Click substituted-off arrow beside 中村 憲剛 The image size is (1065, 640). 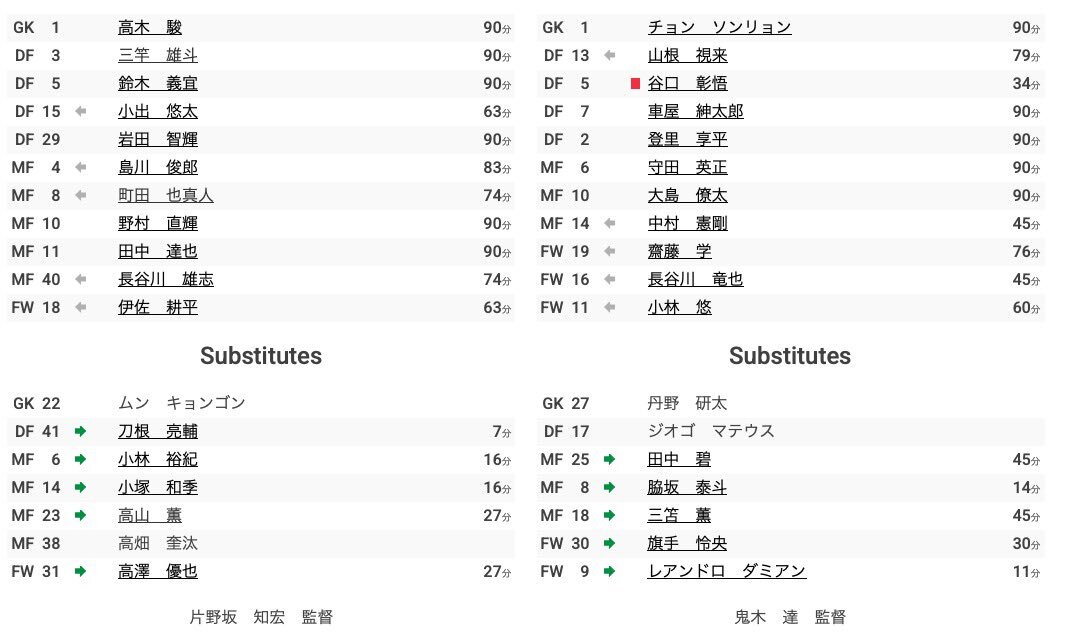pyautogui.click(x=610, y=224)
